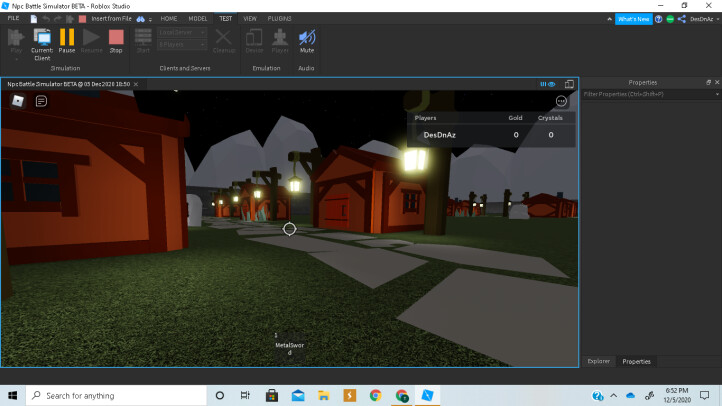722x406 pixels.
Task: Click the undo arrow icon
Action: point(46,19)
